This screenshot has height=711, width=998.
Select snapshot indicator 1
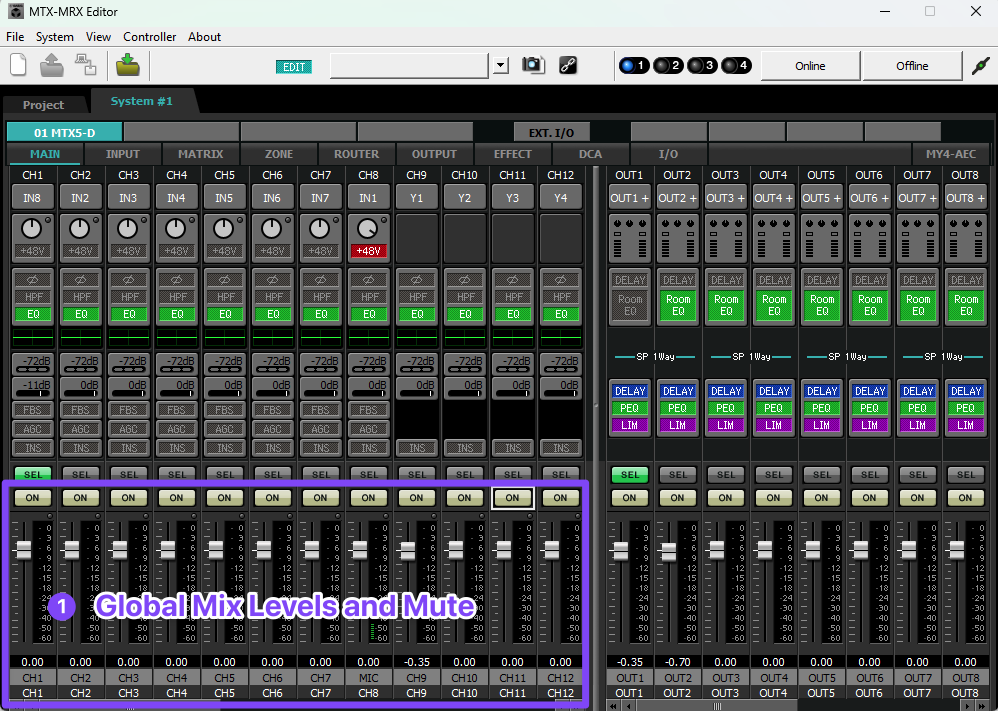[x=634, y=65]
